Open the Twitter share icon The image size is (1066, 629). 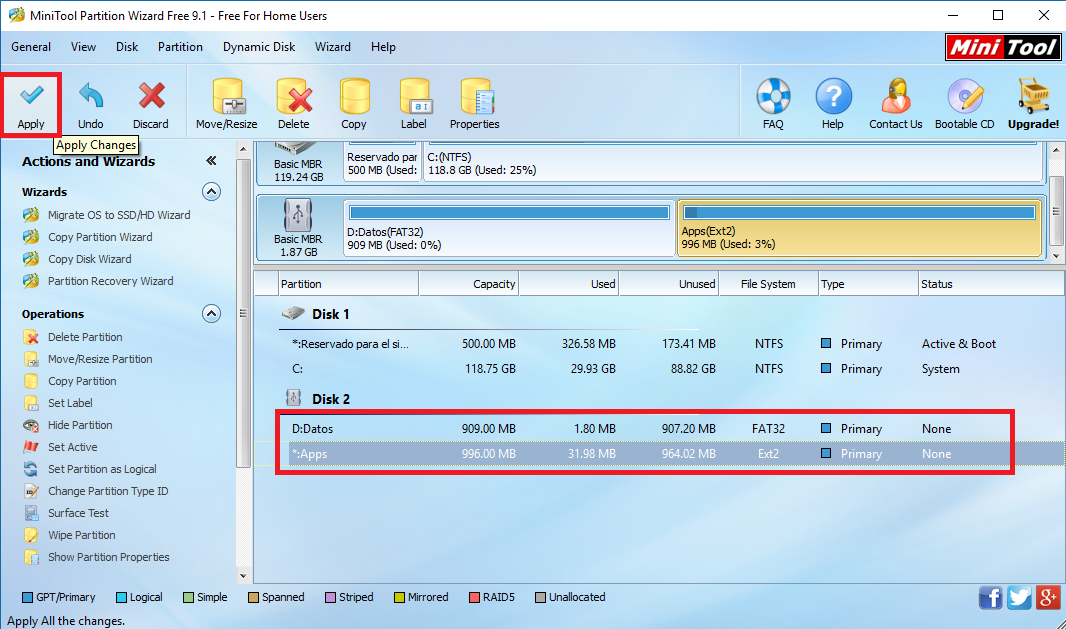tap(1019, 598)
